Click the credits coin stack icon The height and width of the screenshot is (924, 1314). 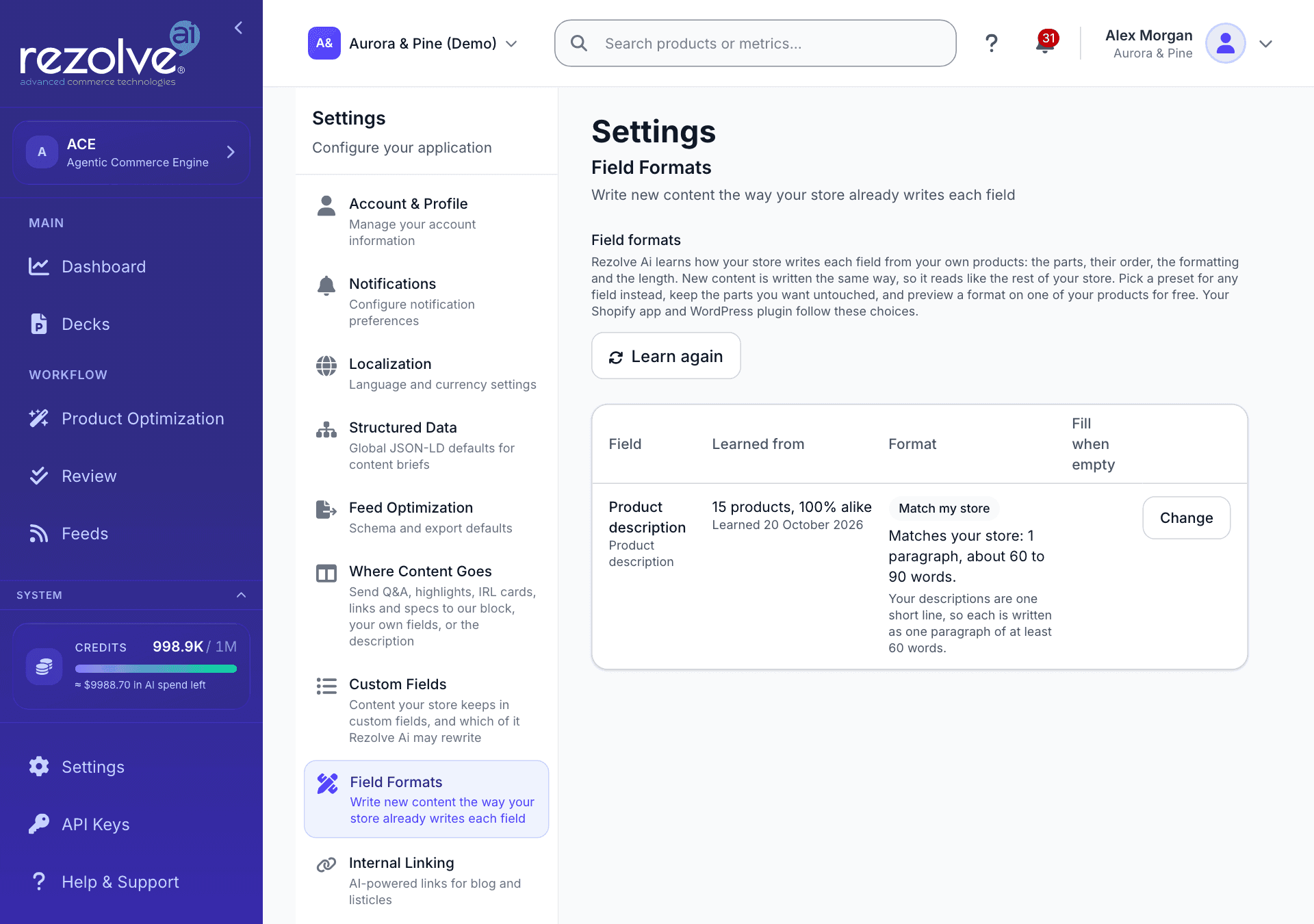(x=44, y=667)
